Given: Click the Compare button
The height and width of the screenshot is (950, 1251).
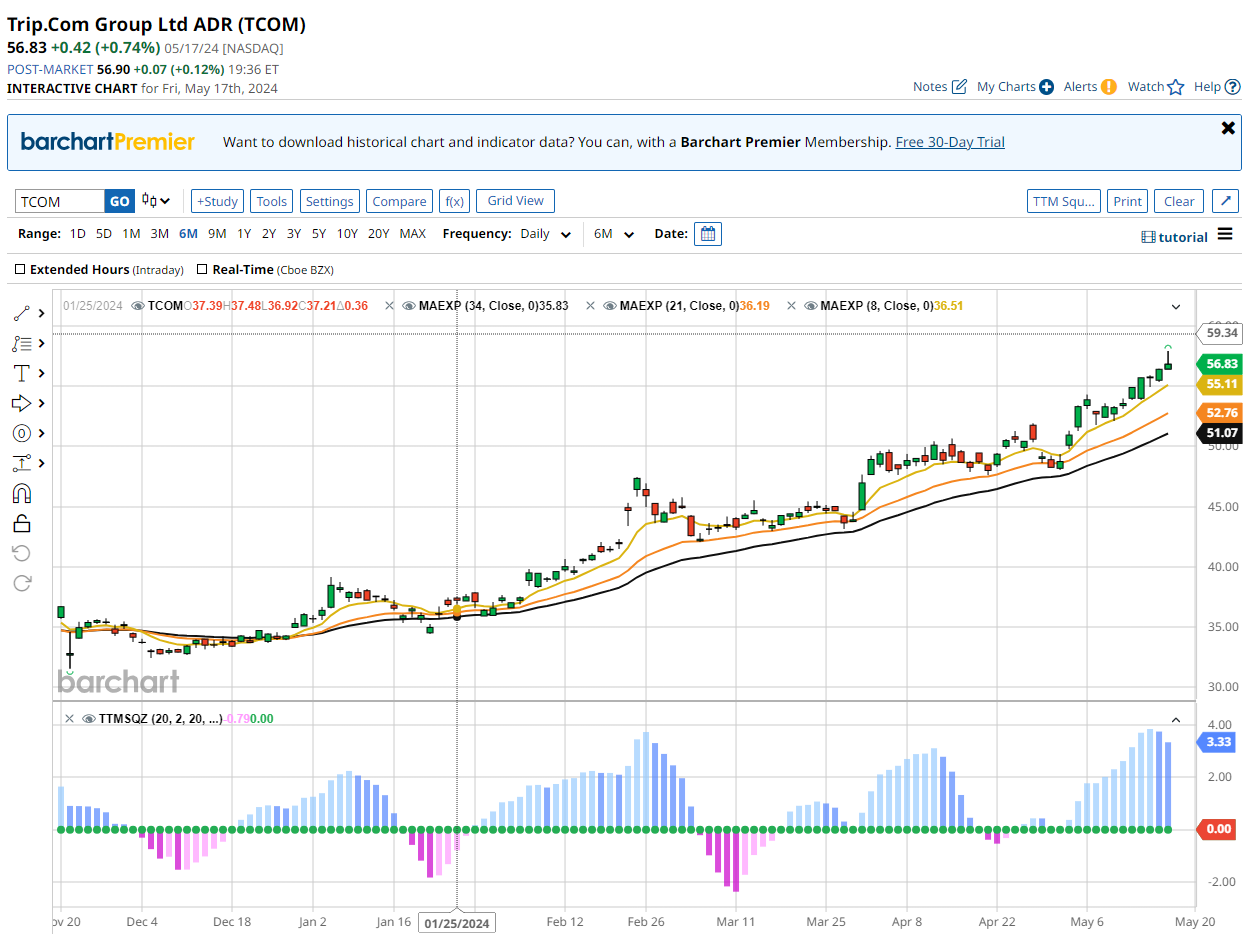Looking at the screenshot, I should coord(399,201).
